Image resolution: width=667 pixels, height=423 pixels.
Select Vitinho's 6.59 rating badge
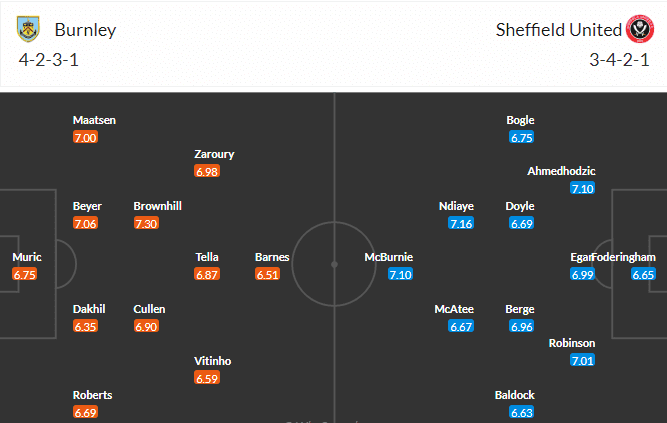click(x=207, y=378)
